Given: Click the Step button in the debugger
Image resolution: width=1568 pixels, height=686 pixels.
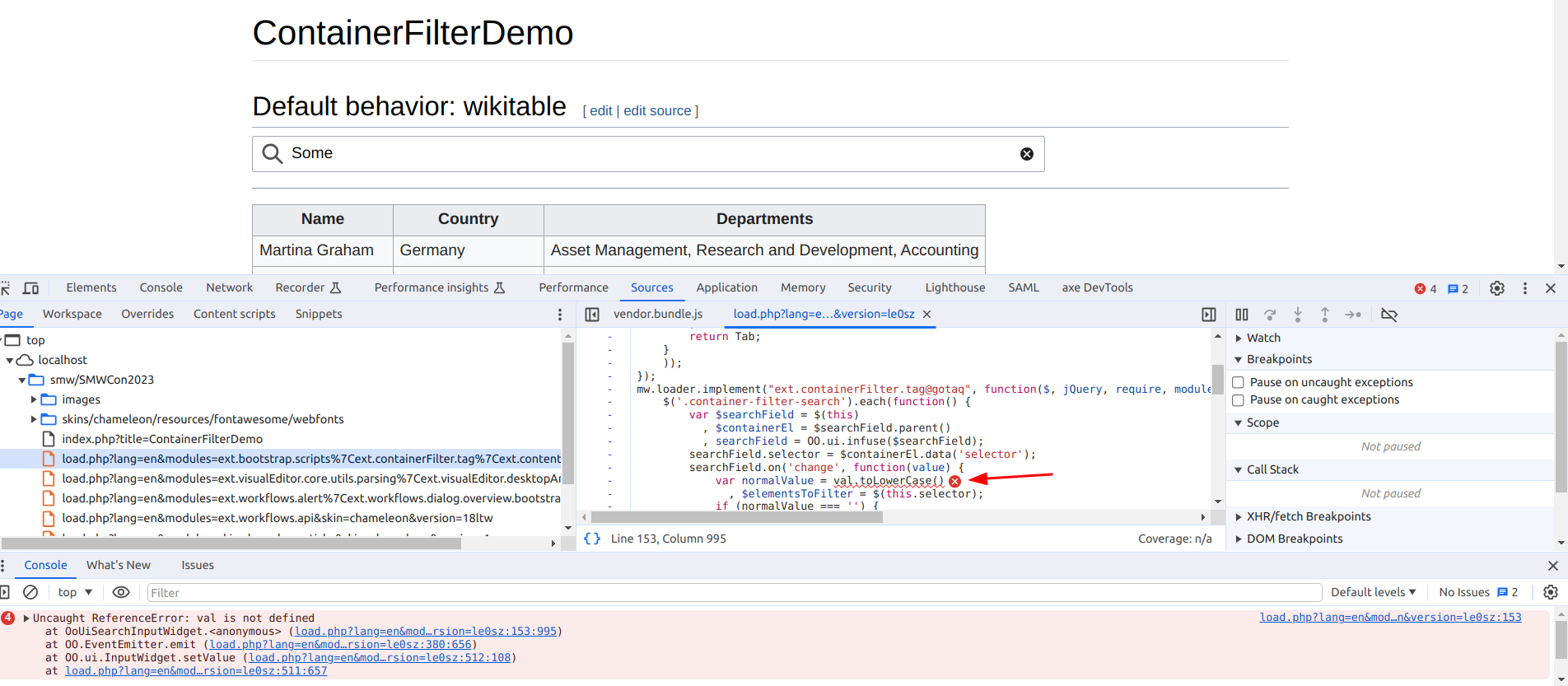Looking at the screenshot, I should pyautogui.click(x=1353, y=315).
